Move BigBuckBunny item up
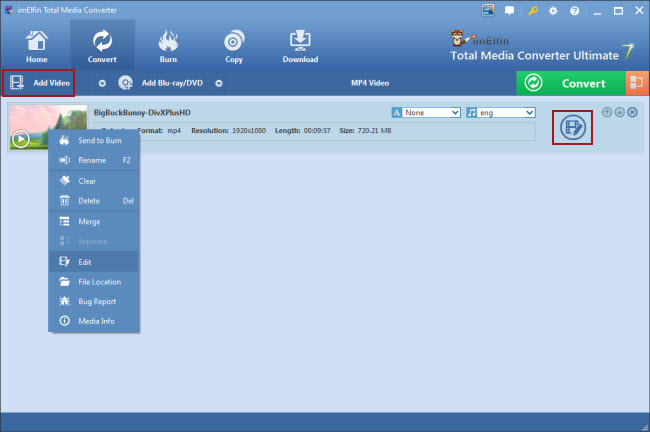The image size is (650, 432). coord(607,112)
